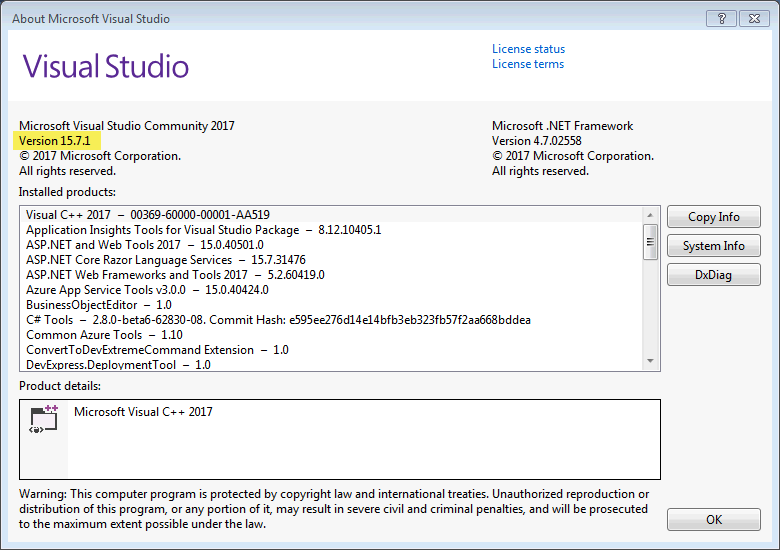This screenshot has width=780, height=550.
Task: Click the highlighted Version 15.7.1 text
Action: 55,141
